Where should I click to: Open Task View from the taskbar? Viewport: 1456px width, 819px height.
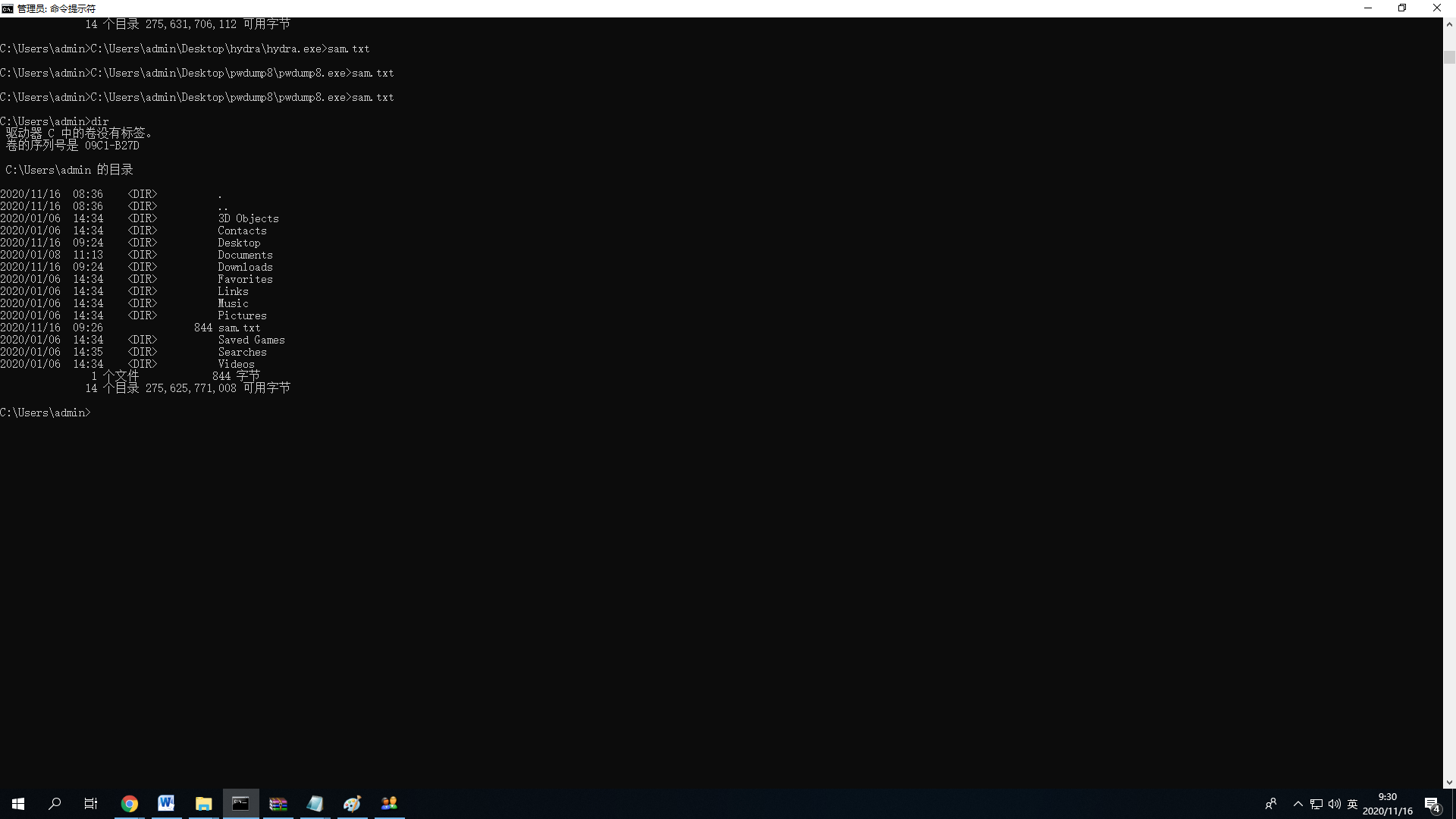coord(91,804)
